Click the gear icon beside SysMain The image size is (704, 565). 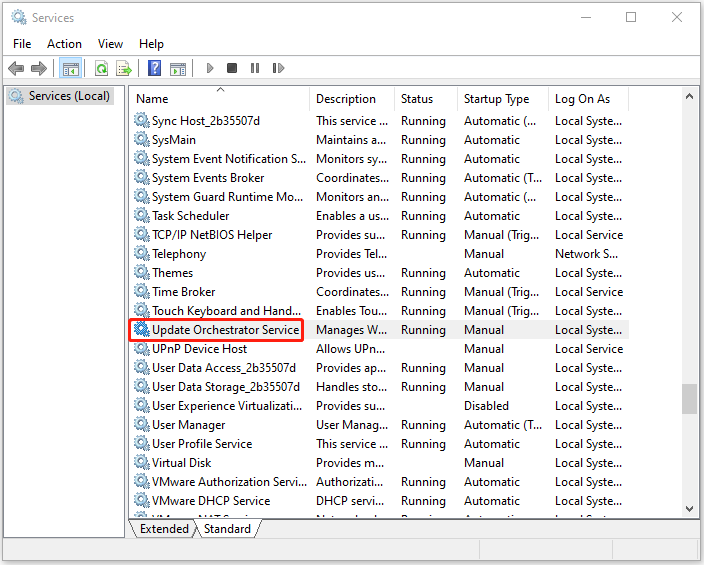[x=142, y=140]
